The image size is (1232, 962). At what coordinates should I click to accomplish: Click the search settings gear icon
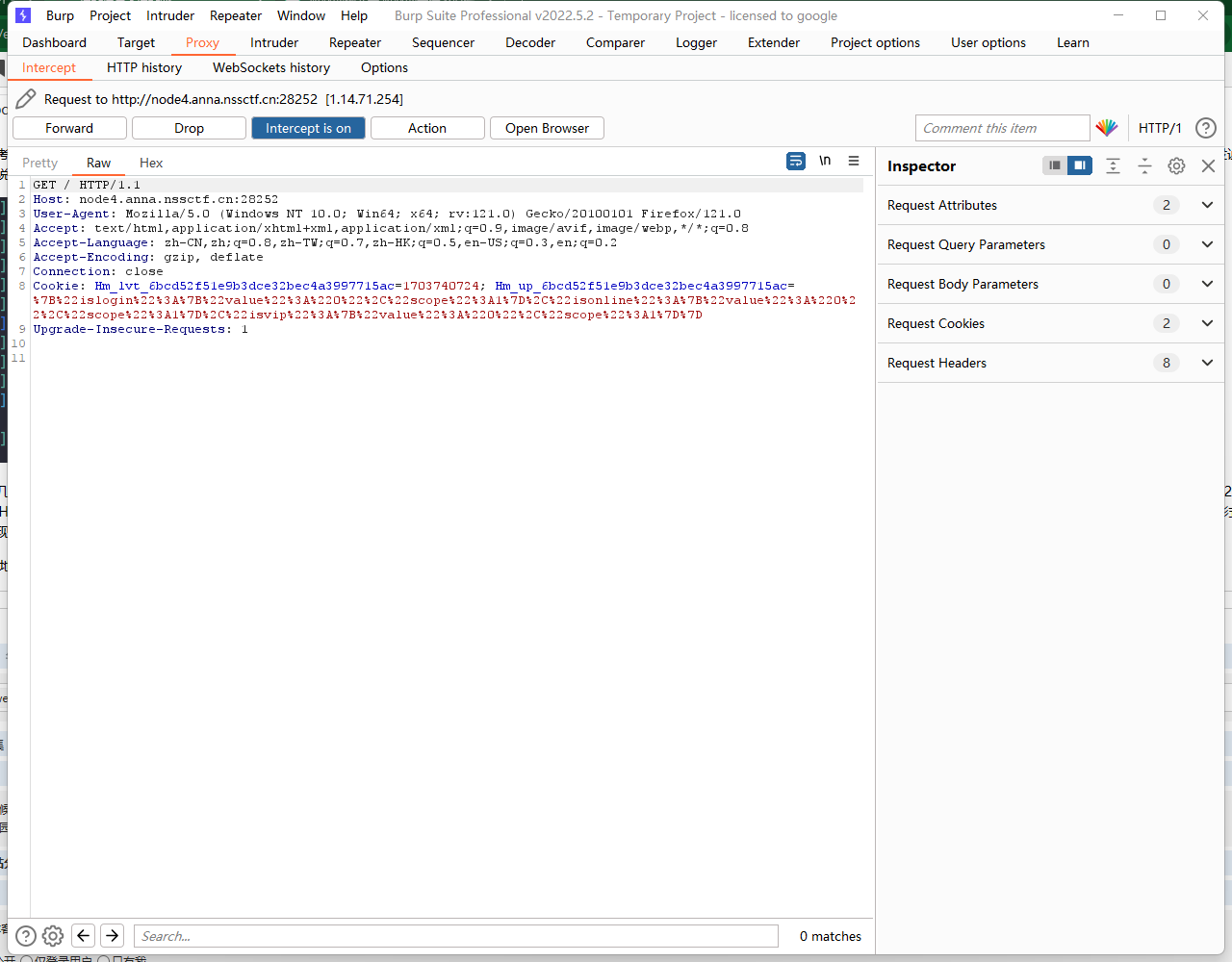point(53,936)
